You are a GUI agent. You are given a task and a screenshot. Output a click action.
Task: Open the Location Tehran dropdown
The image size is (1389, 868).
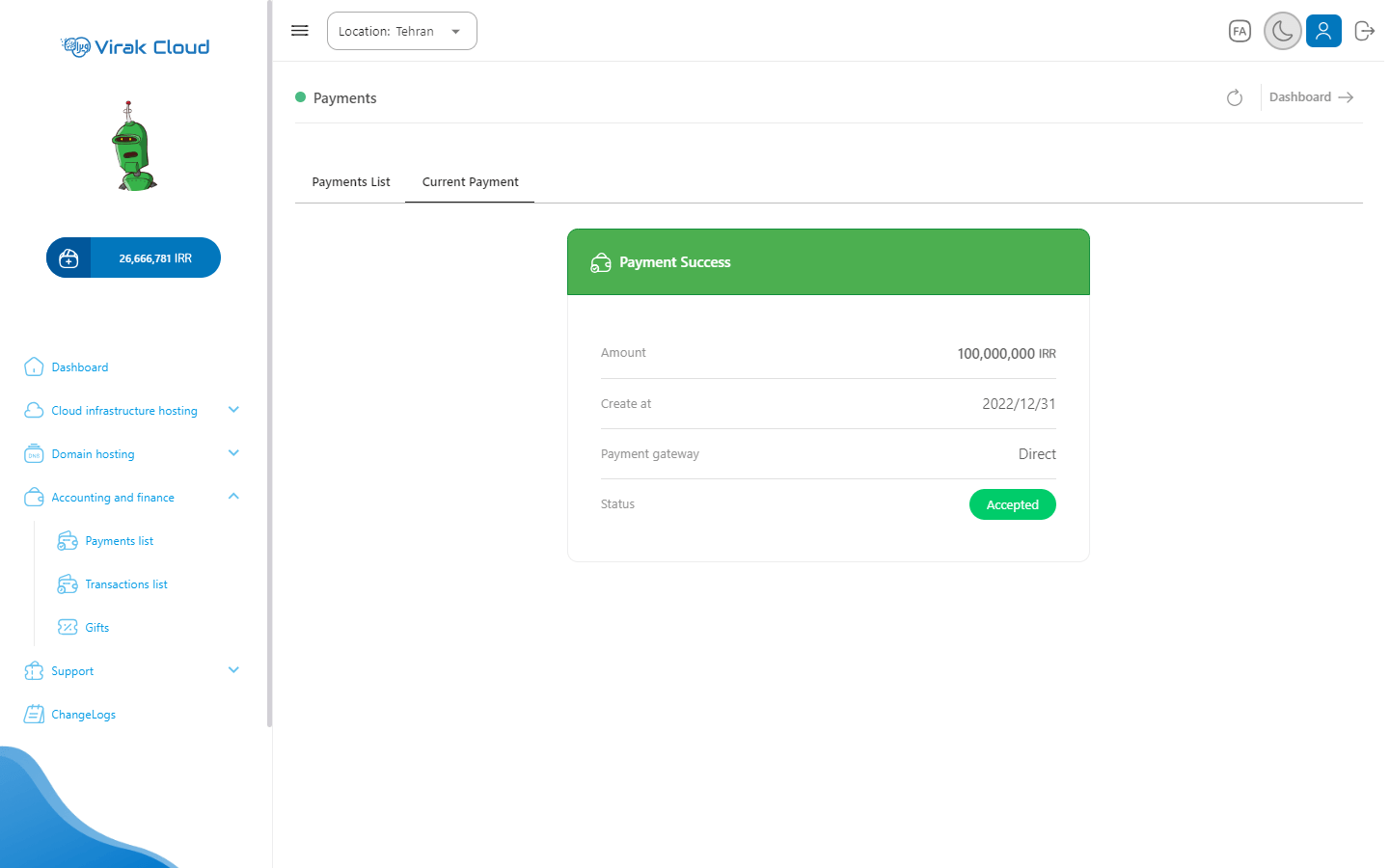401,31
